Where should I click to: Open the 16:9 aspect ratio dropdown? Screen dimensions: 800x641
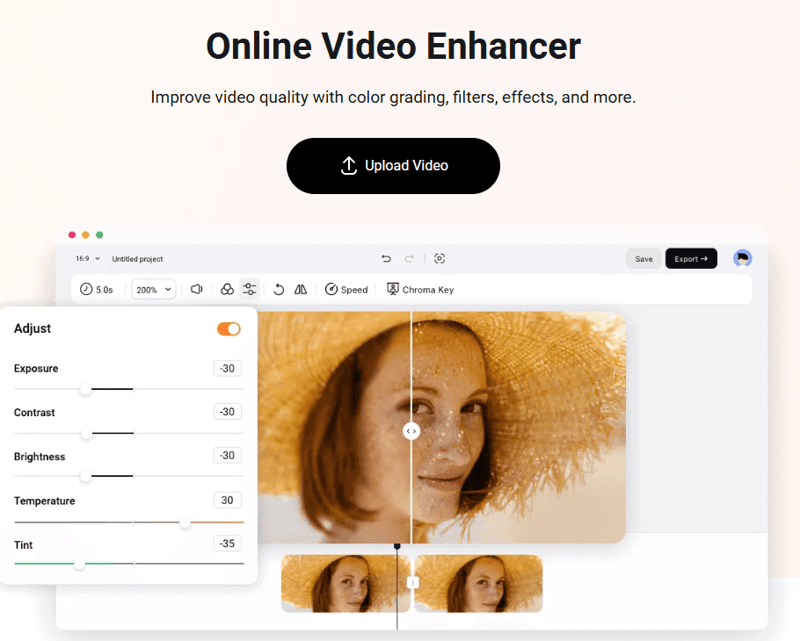(84, 258)
